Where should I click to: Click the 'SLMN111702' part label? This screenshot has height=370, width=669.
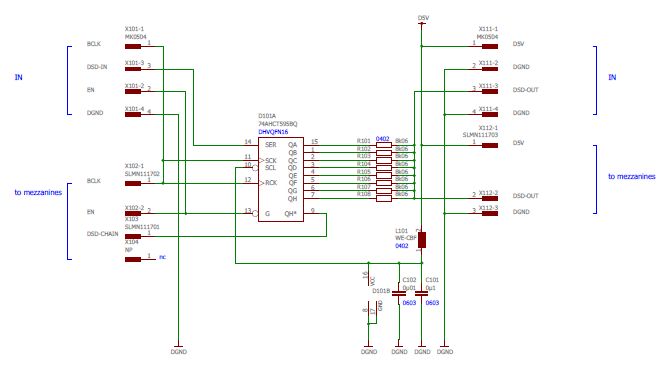[x=142, y=174]
